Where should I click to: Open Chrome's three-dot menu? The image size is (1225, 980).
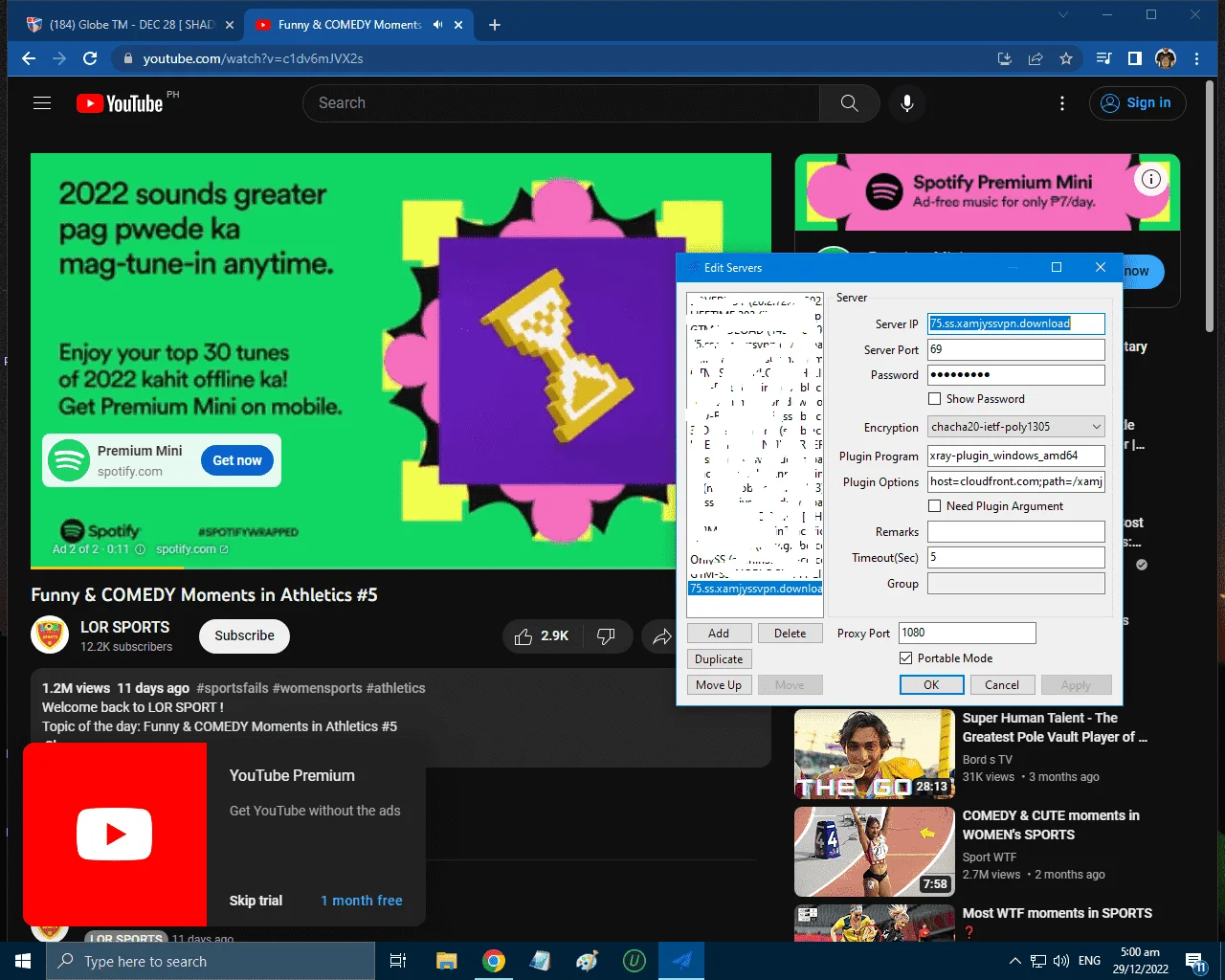[1196, 58]
